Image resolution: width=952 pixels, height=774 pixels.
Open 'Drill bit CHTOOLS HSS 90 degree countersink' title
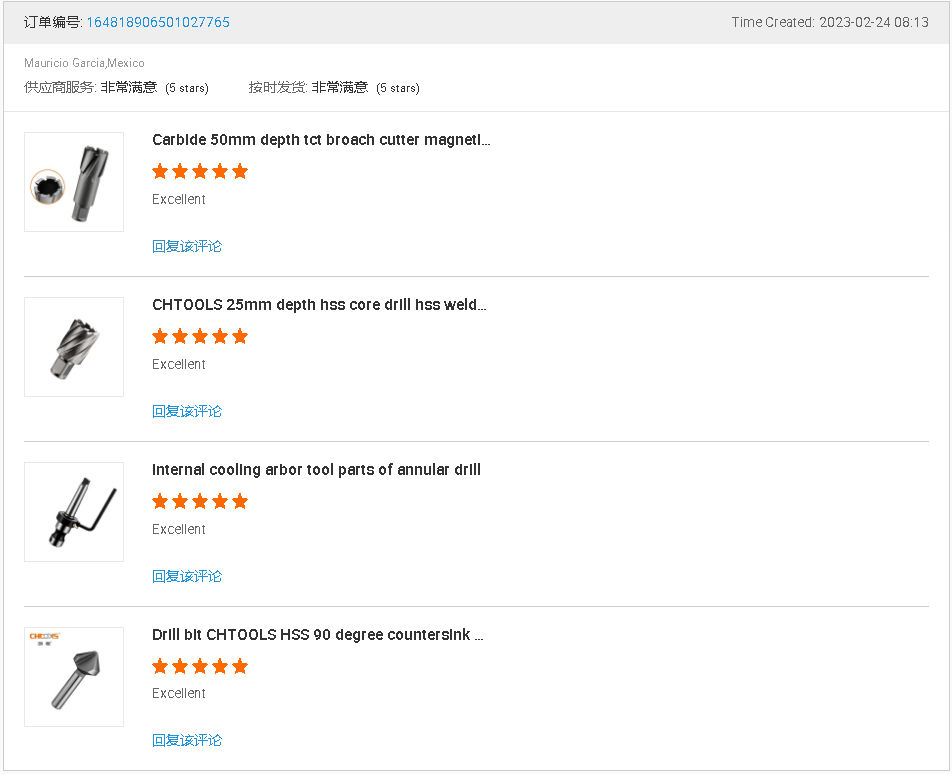click(318, 635)
